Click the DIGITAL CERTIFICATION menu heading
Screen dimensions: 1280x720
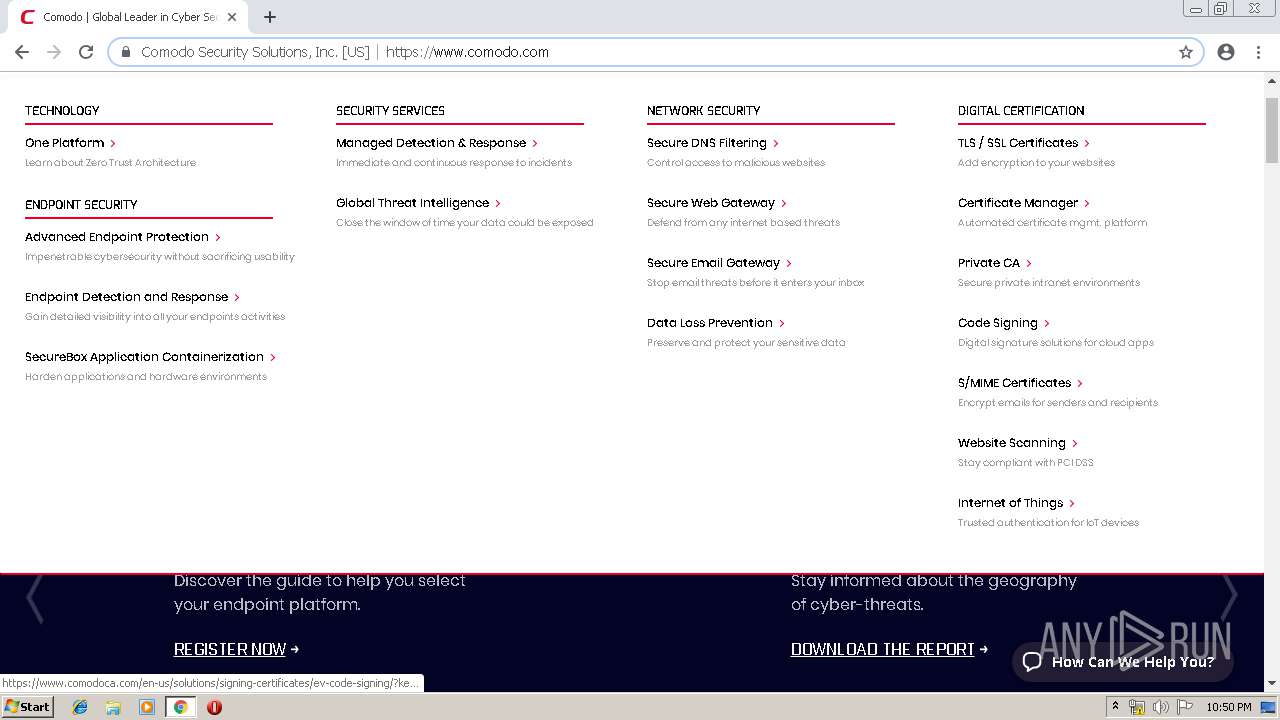coord(1021,111)
